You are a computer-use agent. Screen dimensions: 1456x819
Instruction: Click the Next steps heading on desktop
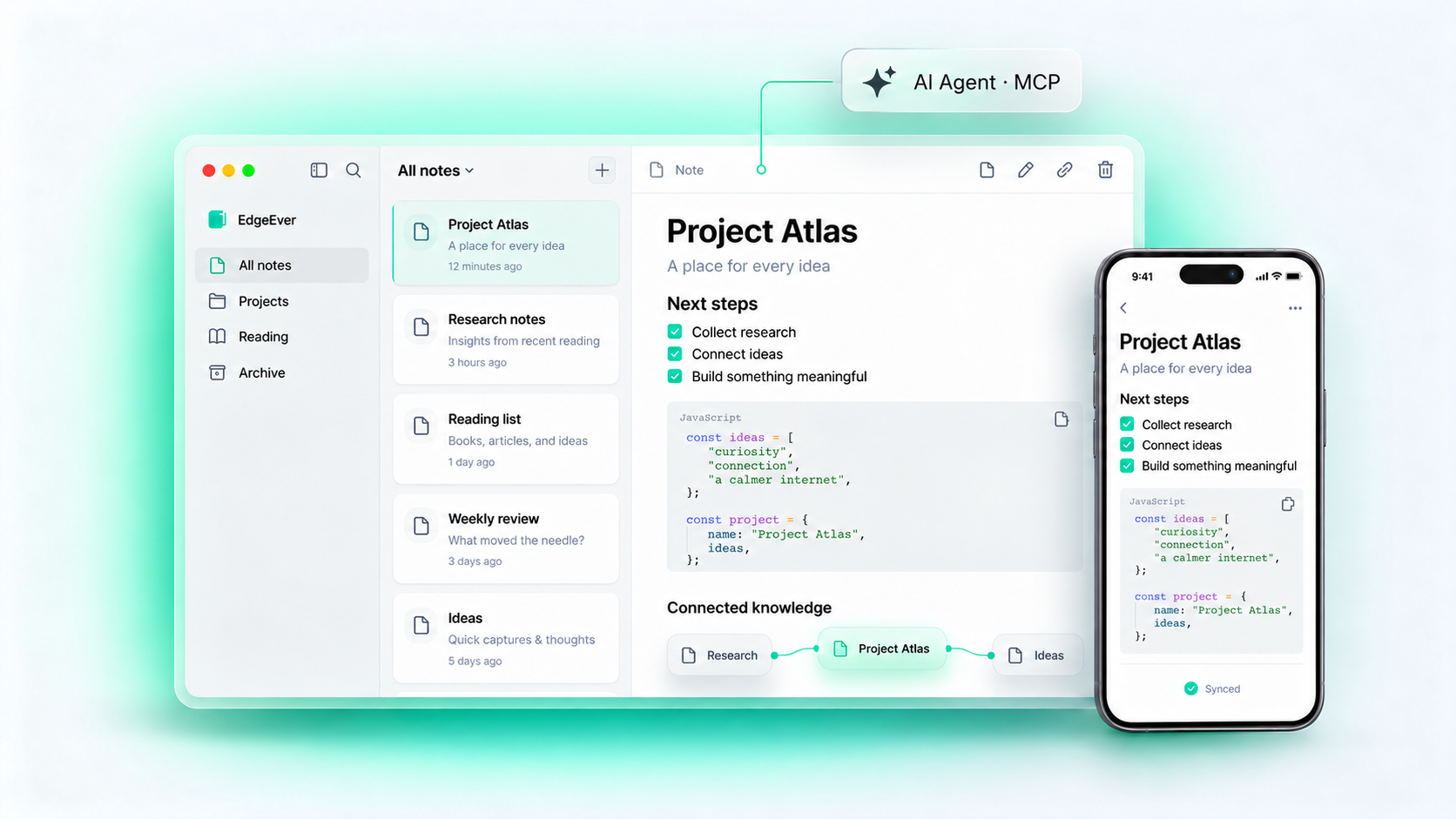[x=712, y=304]
